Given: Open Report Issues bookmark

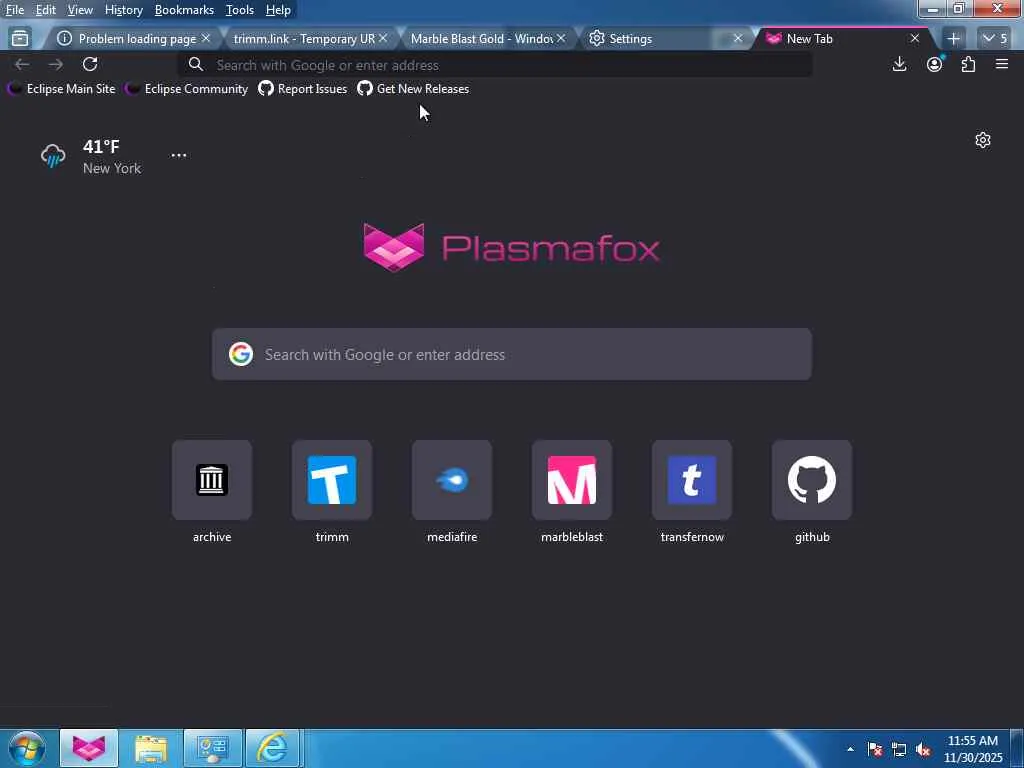Looking at the screenshot, I should pyautogui.click(x=302, y=89).
